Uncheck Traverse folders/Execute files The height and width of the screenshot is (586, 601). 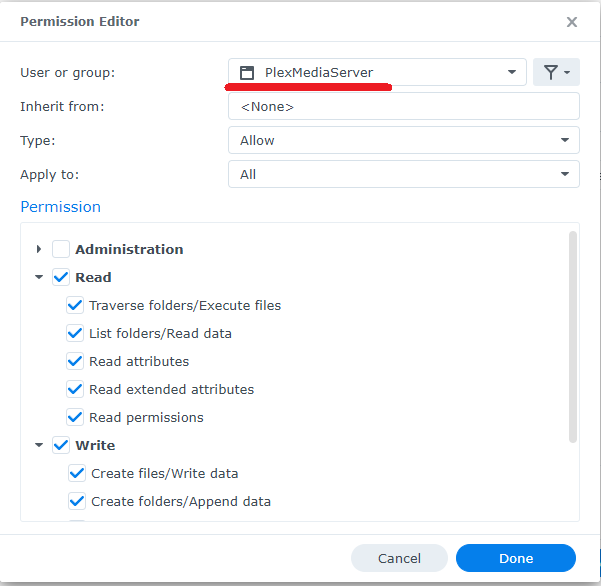click(75, 305)
